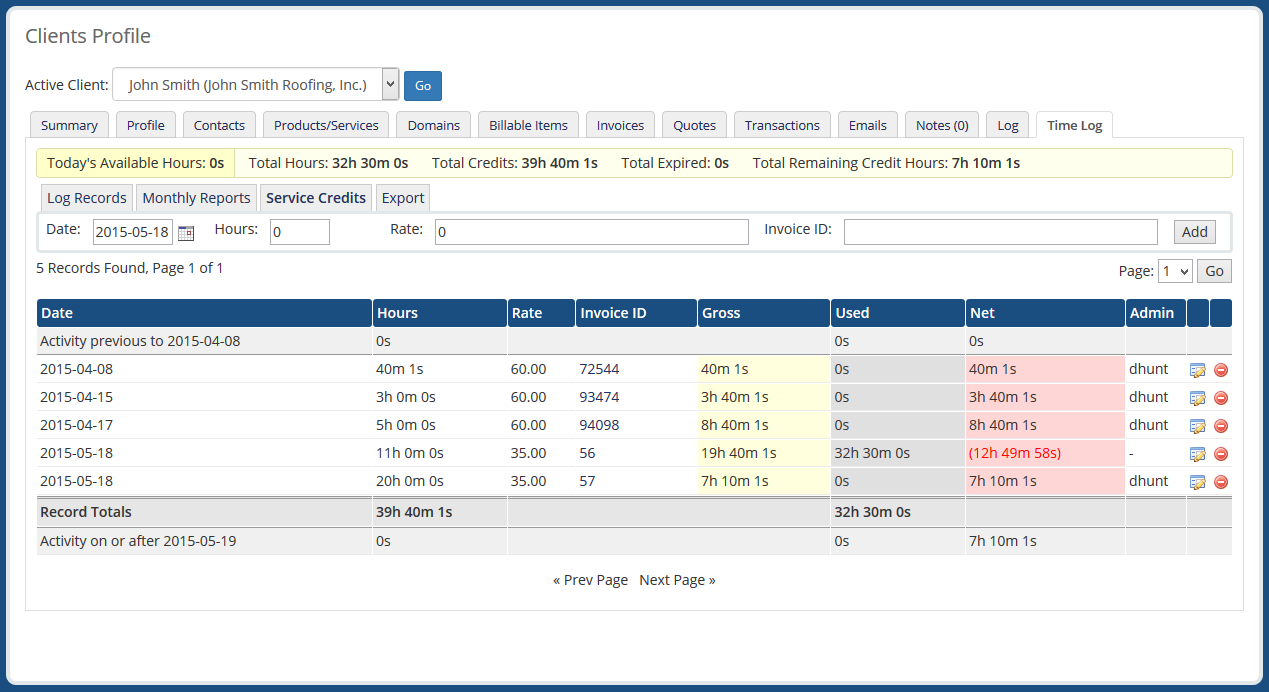Viewport: 1269px width, 692px height.
Task: Delete the credit record for Invoice 56
Action: point(1220,453)
